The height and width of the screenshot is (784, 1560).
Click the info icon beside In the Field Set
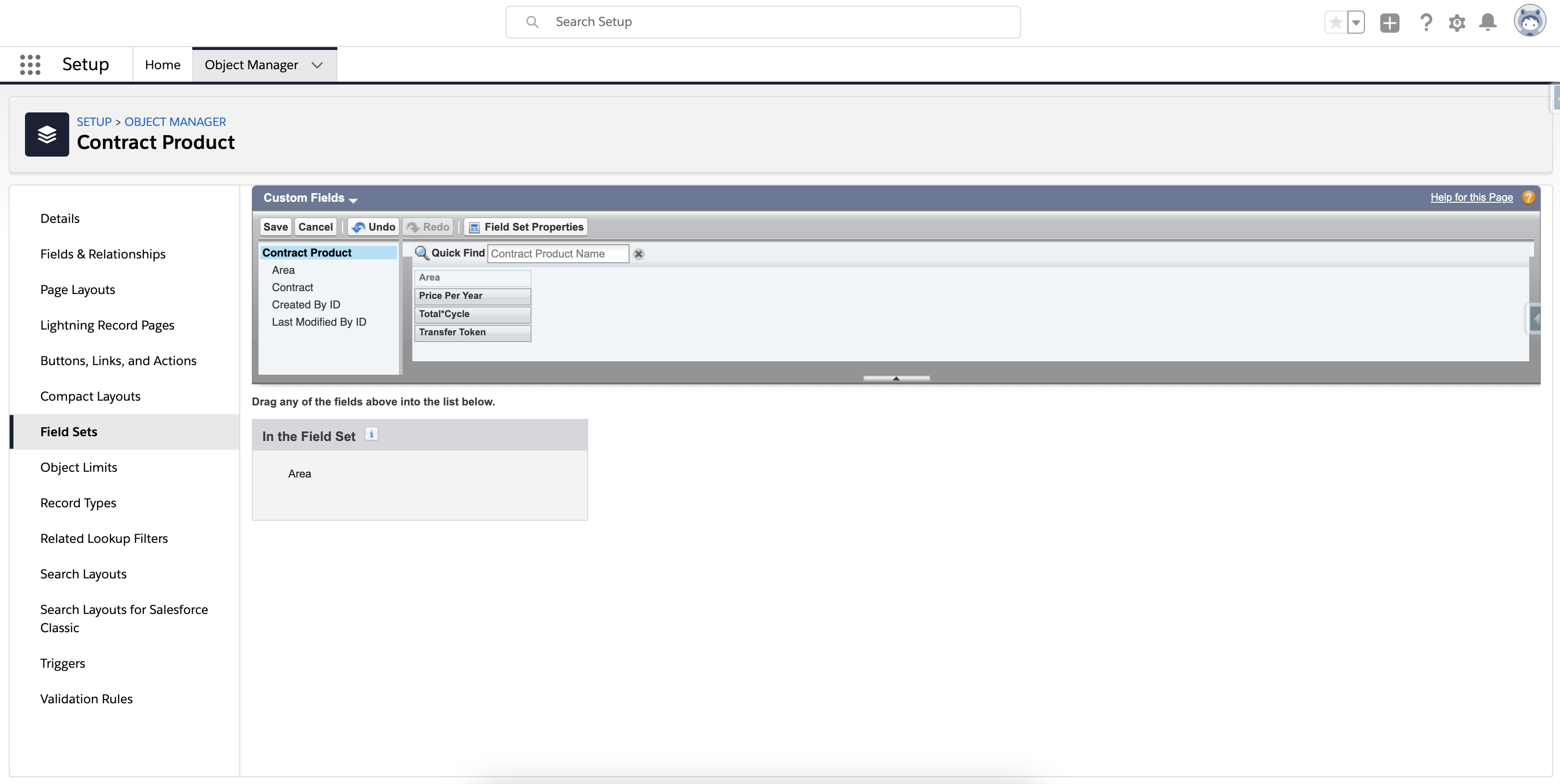371,434
